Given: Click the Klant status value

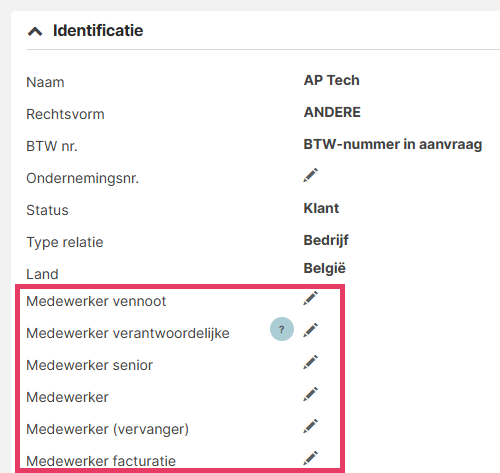Looking at the screenshot, I should coord(321,208).
